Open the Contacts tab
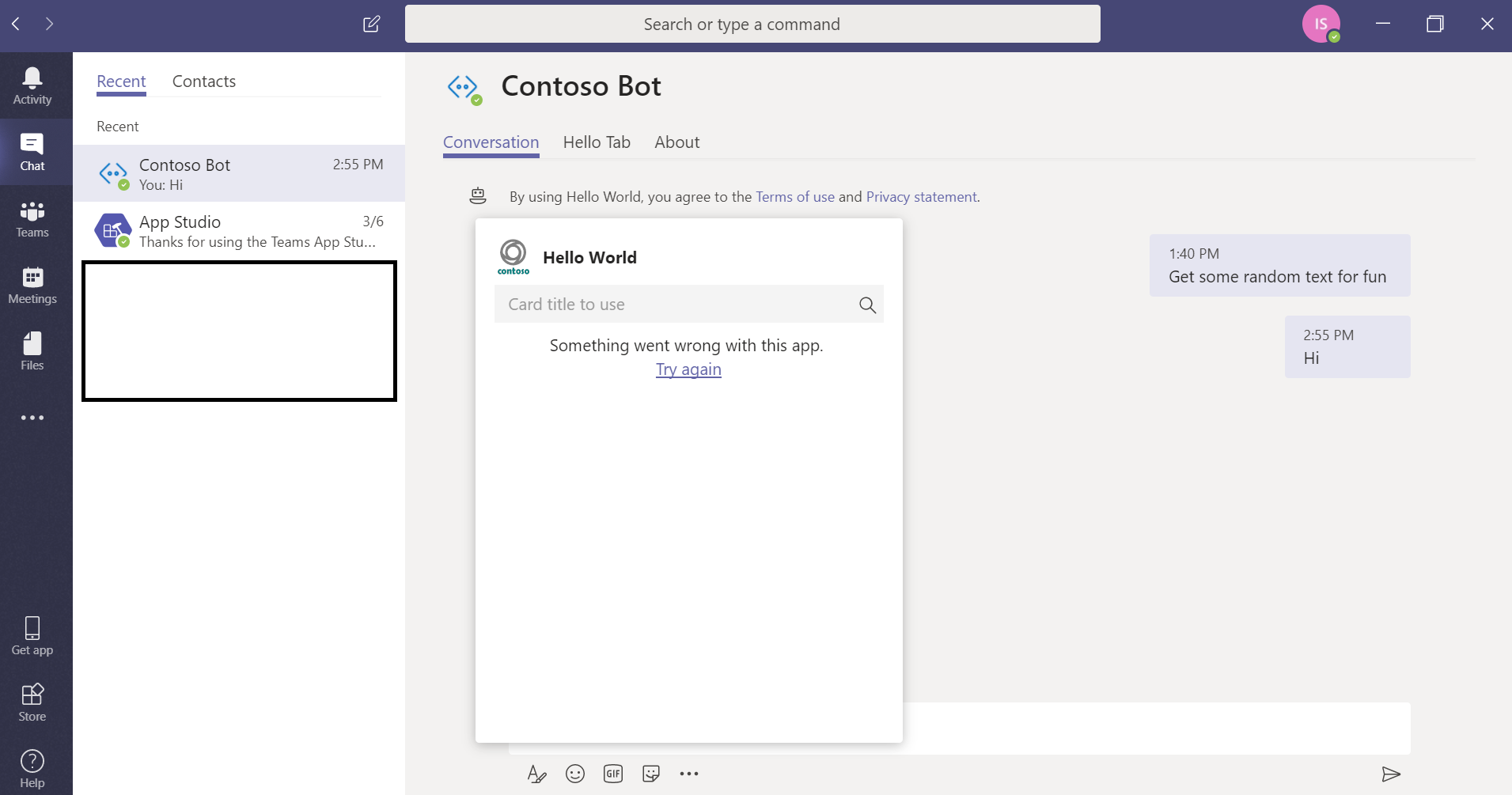 [203, 81]
